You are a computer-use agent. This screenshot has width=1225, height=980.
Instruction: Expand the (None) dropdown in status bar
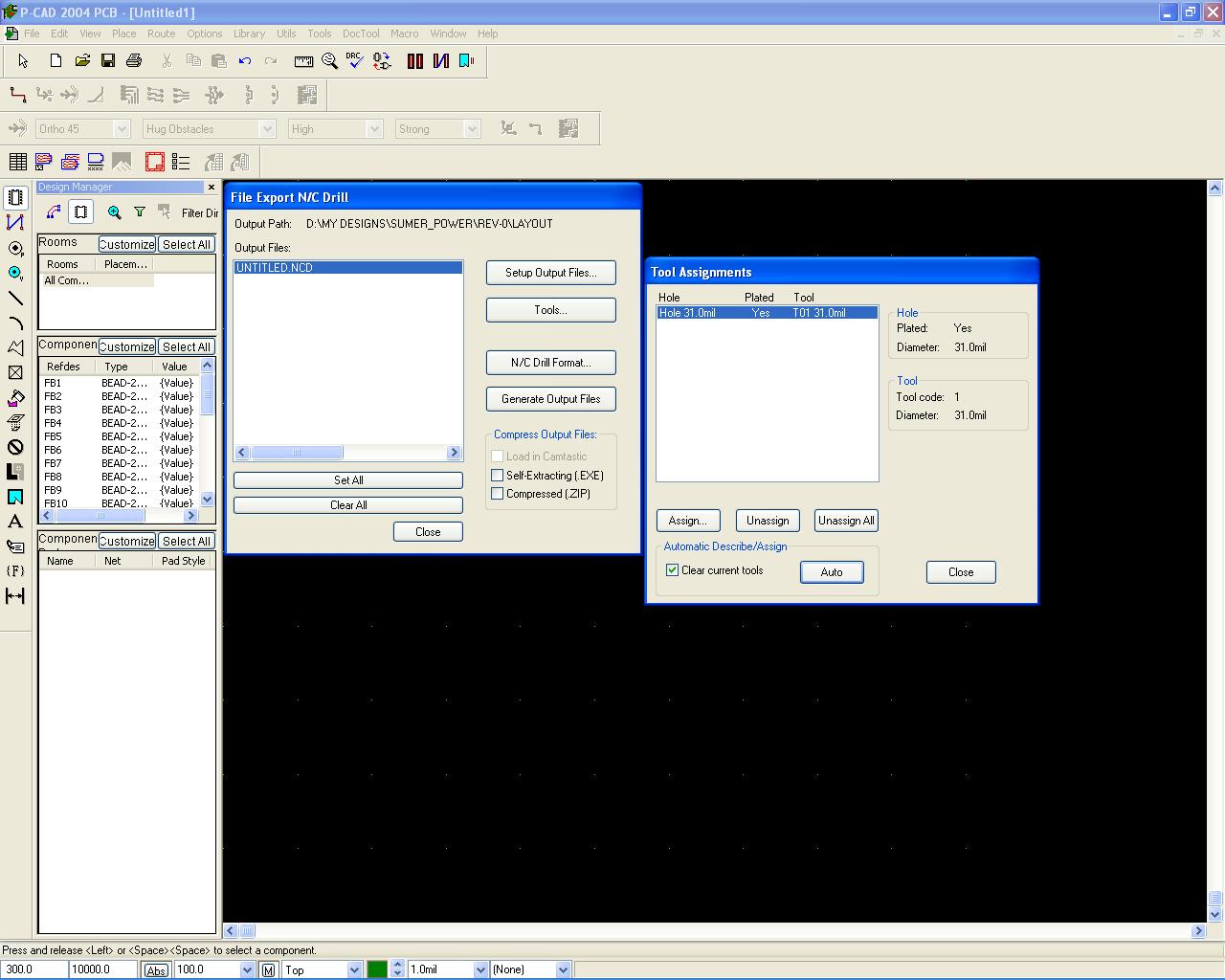click(x=563, y=969)
